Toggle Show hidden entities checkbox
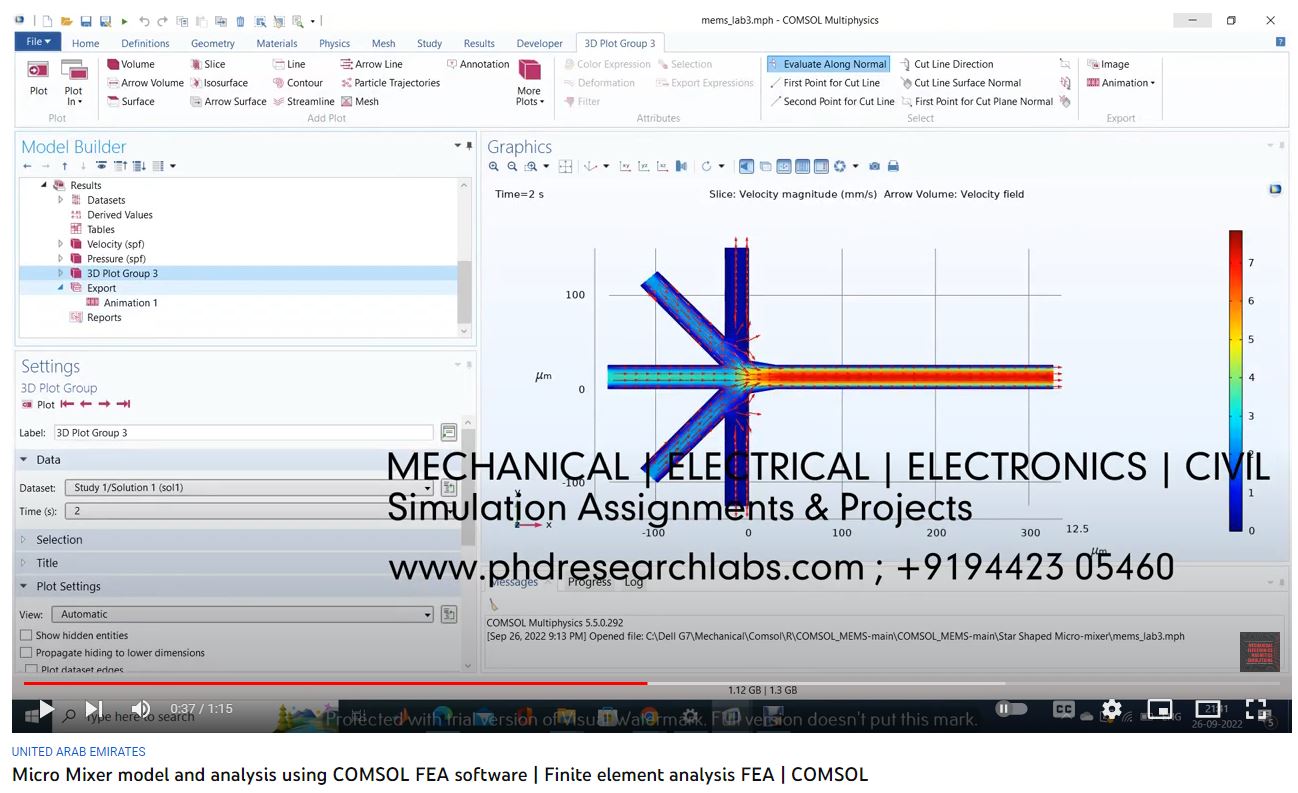Image resolution: width=1298 pixels, height=793 pixels. coord(26,635)
